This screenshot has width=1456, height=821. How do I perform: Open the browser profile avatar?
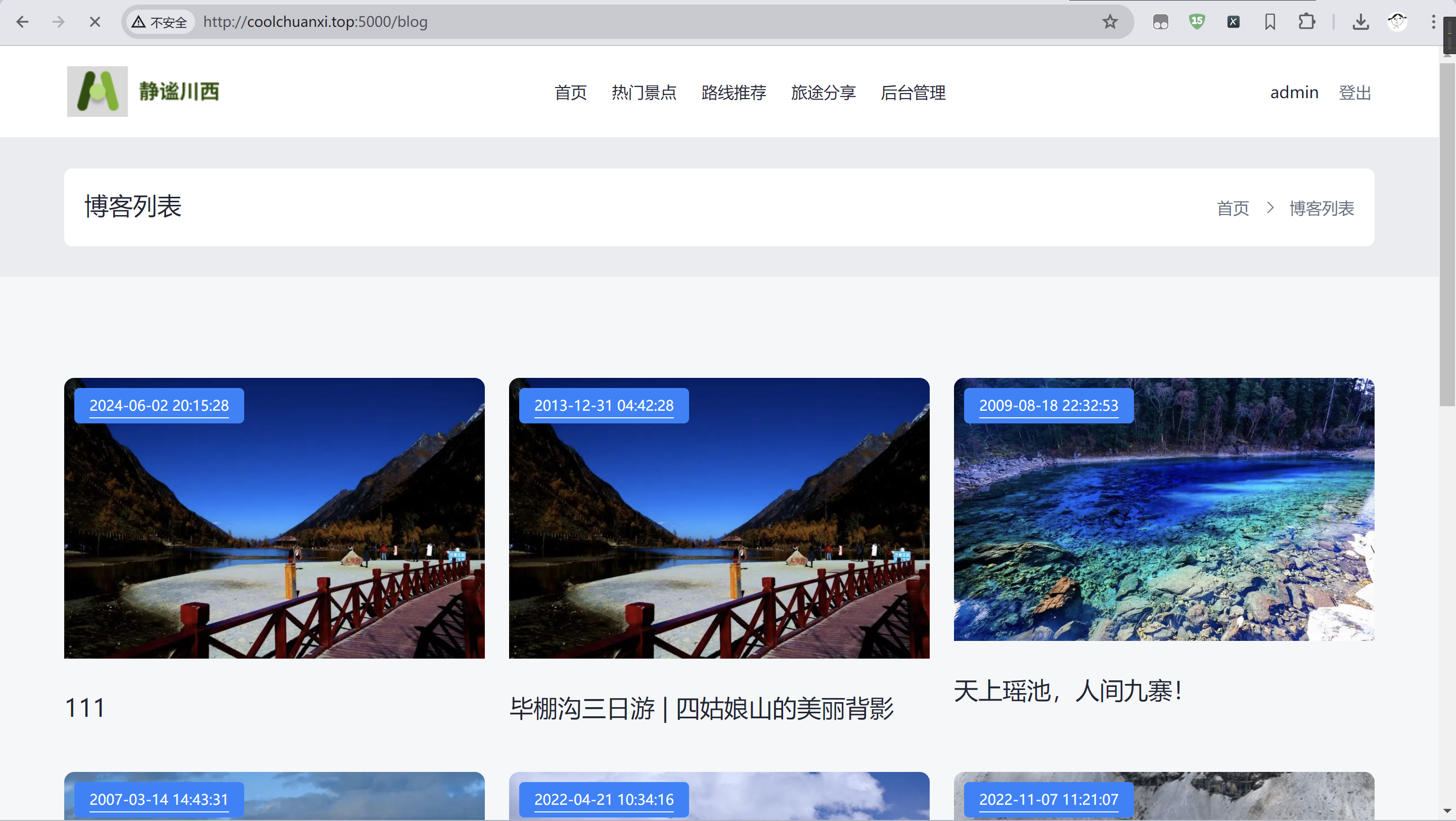tap(1397, 22)
